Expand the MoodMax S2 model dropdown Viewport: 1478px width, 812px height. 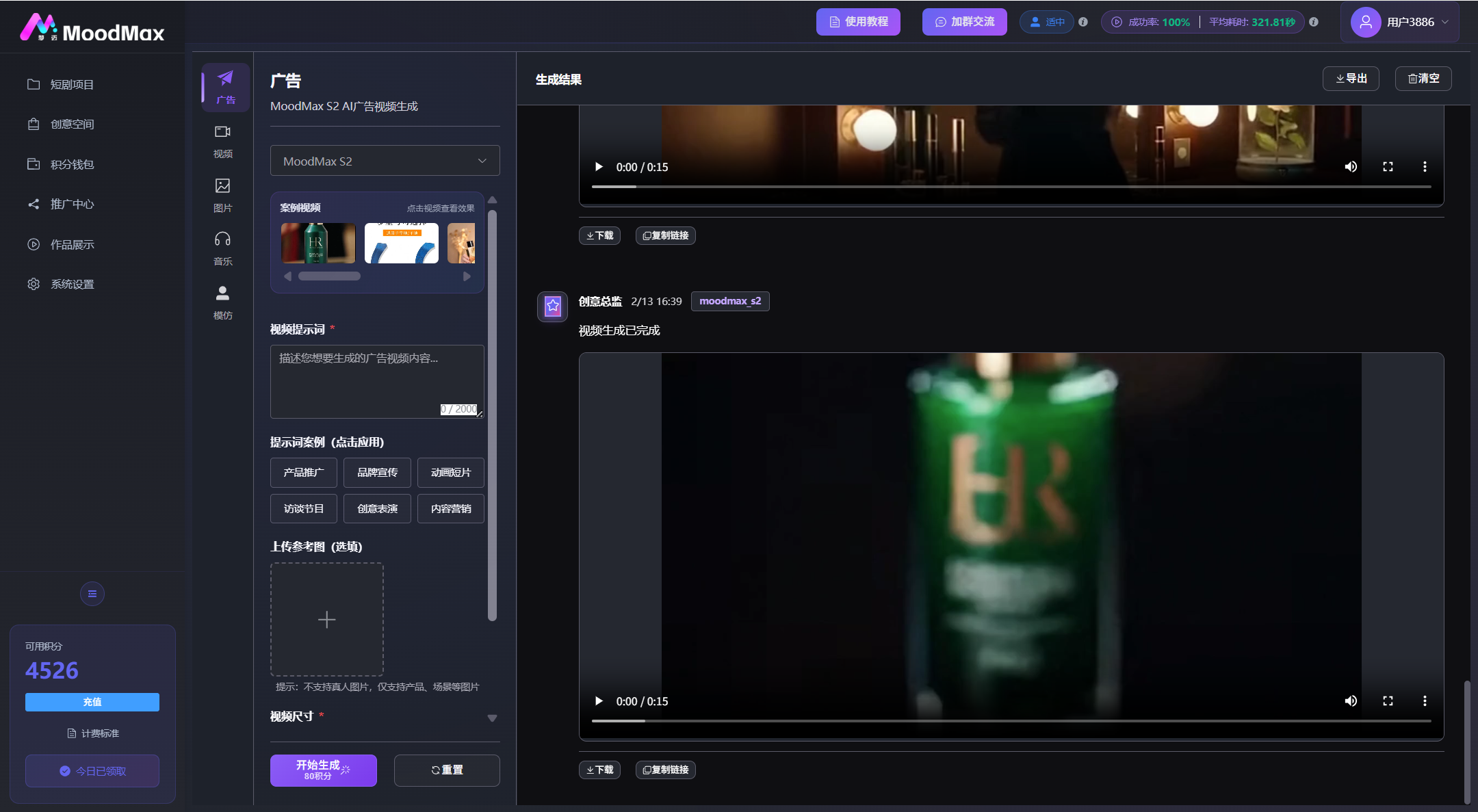(385, 161)
